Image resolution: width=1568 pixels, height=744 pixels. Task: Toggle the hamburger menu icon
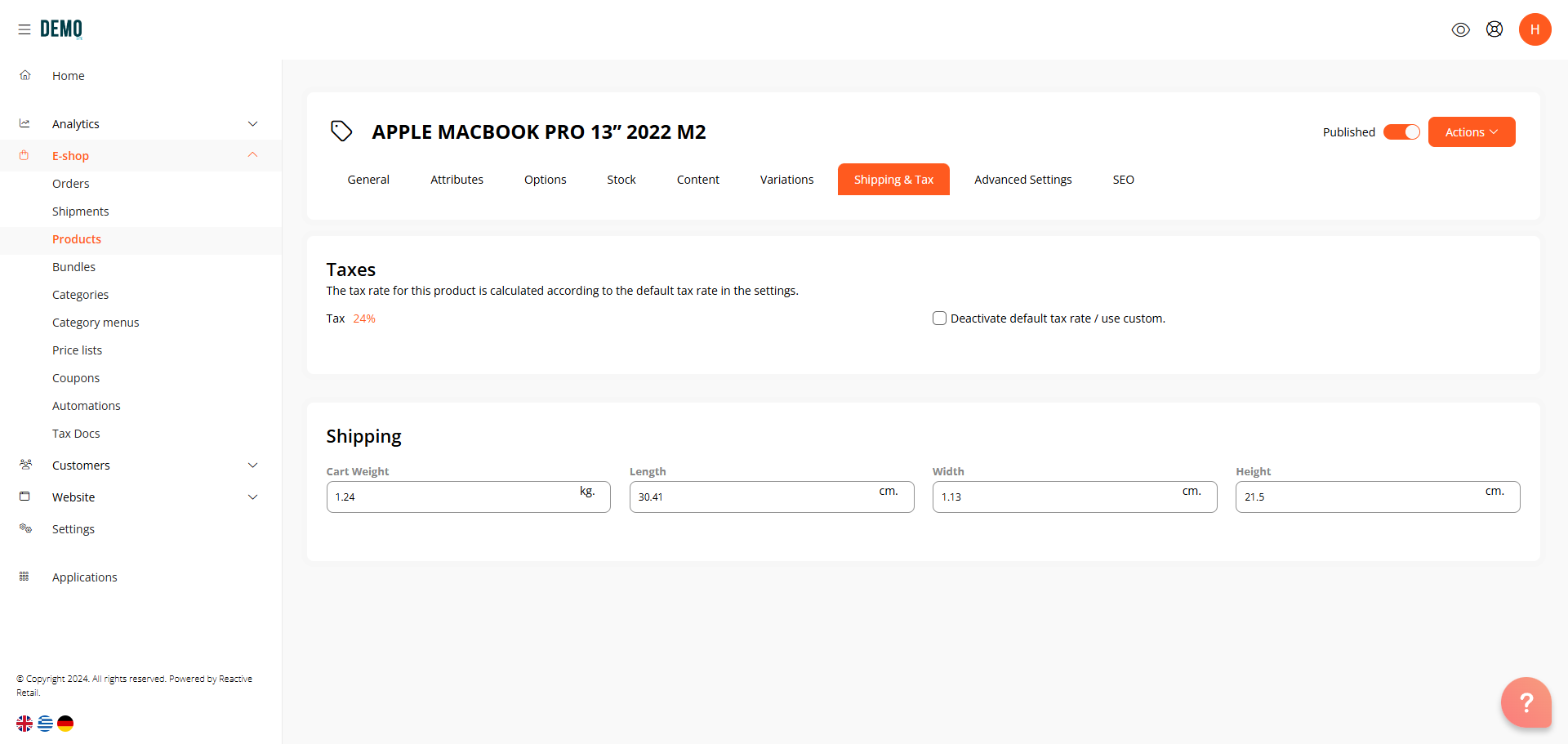24,29
